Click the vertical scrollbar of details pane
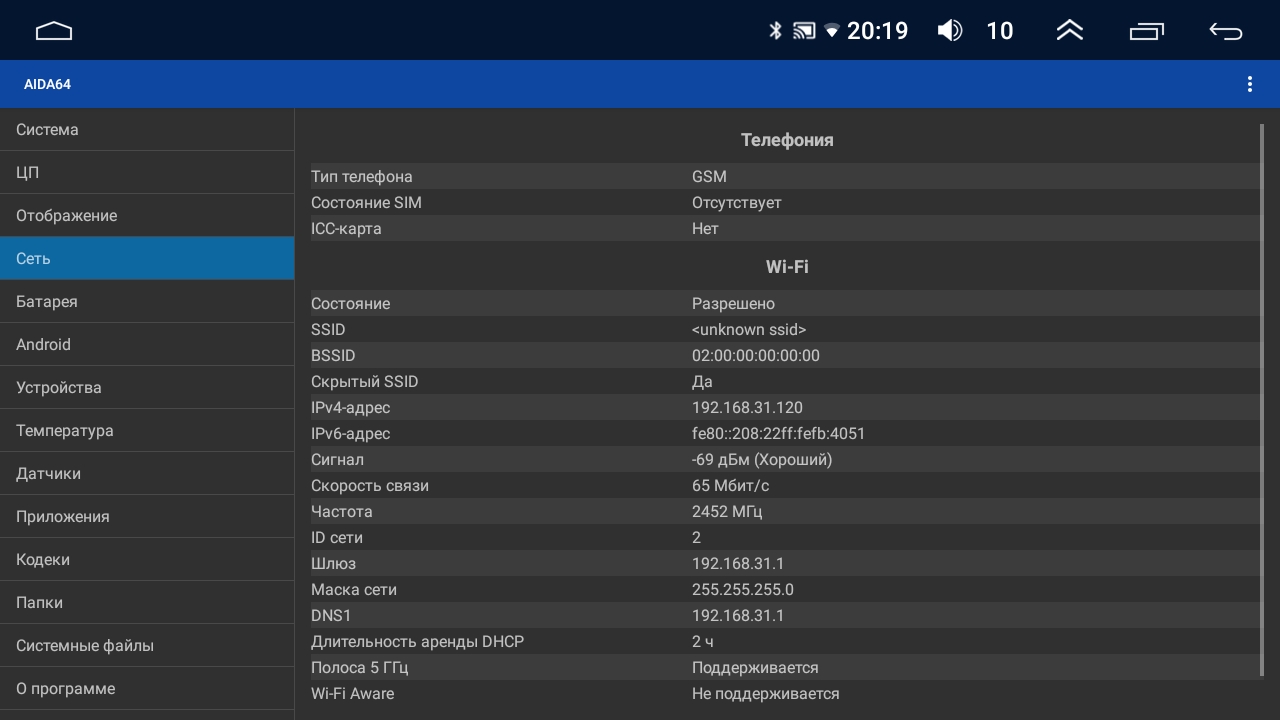Screen dimensions: 1280x720 coord(1262,400)
